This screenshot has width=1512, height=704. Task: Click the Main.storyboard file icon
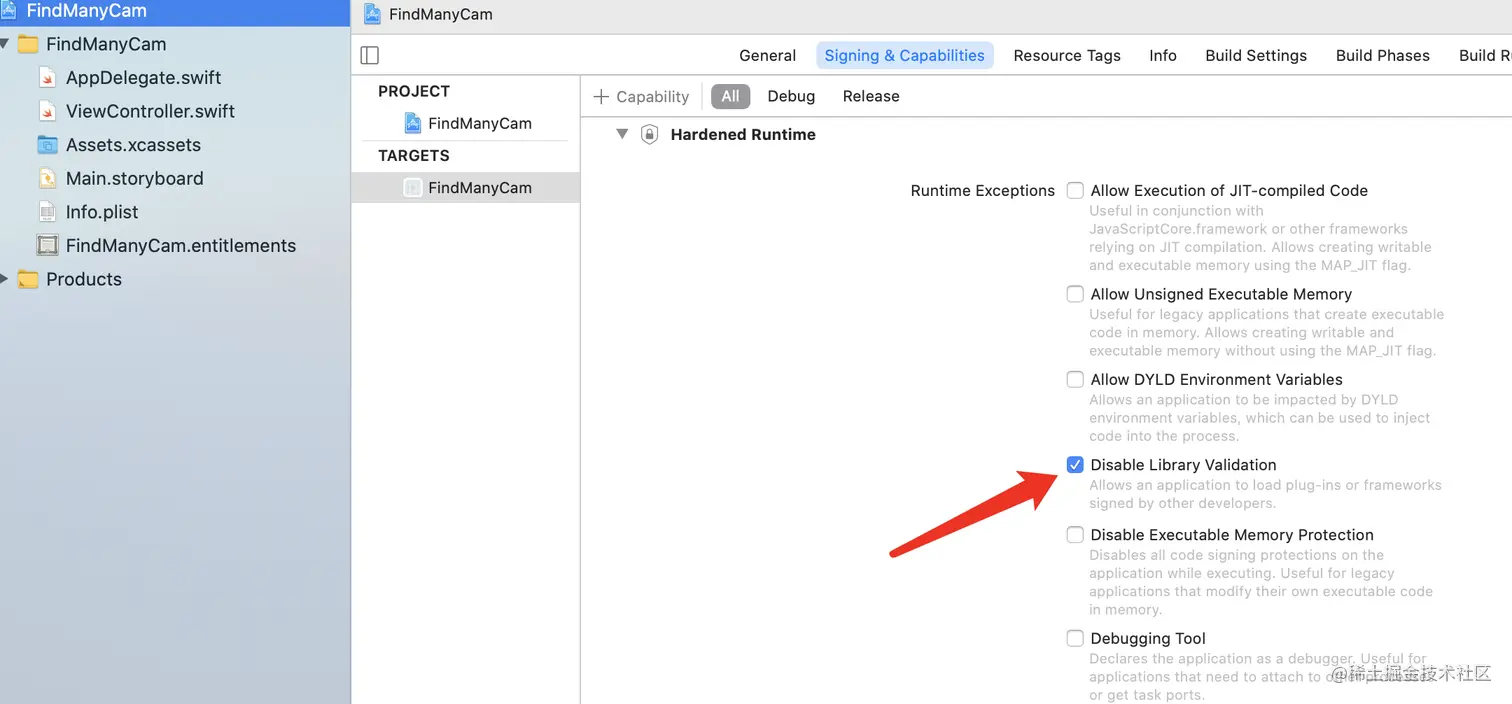point(47,178)
